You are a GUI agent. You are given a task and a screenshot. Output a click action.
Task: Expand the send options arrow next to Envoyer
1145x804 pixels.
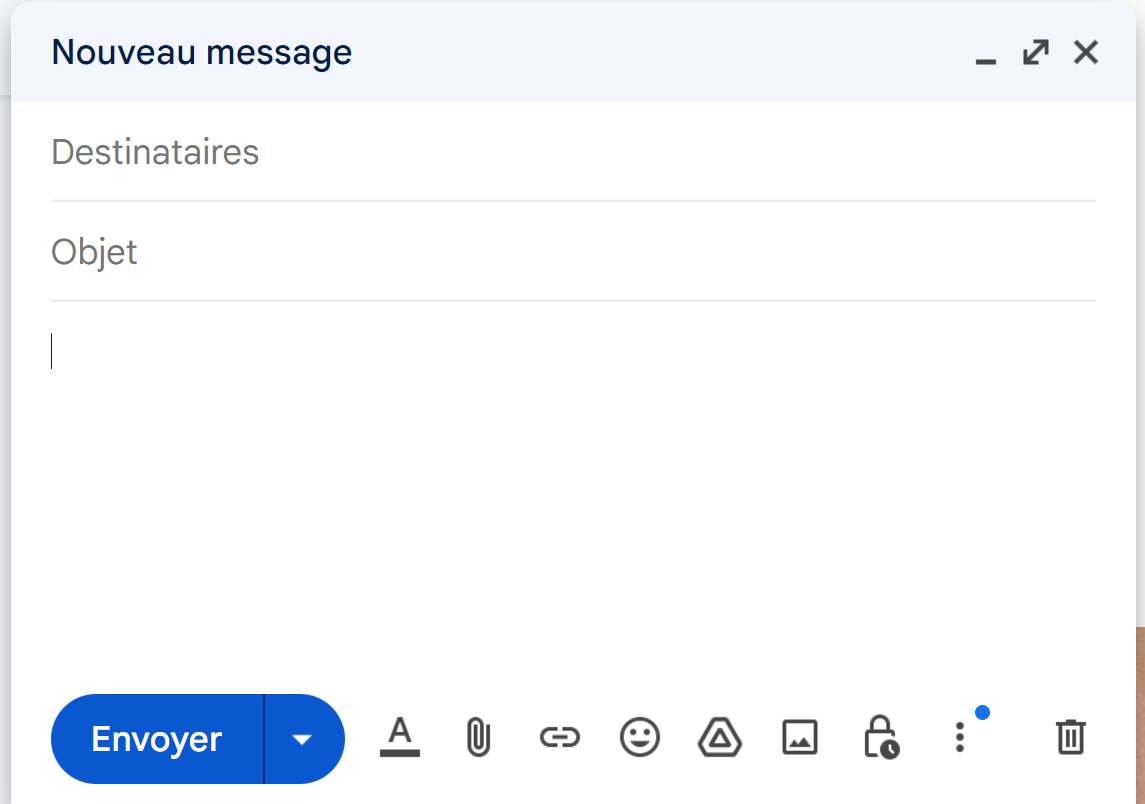(x=303, y=739)
